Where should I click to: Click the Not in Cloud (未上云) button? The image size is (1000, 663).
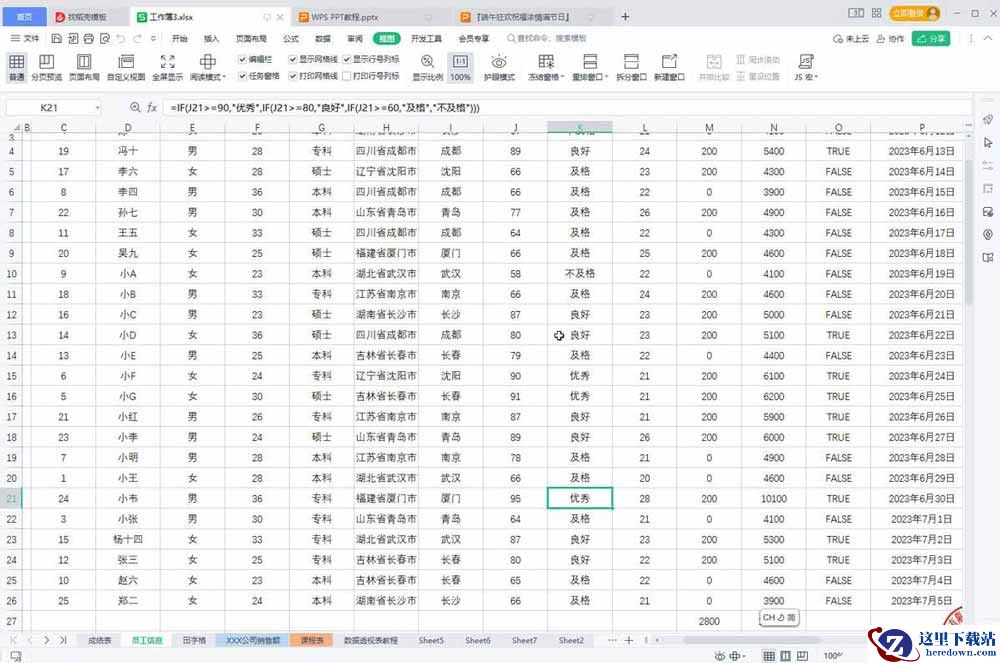click(x=851, y=39)
